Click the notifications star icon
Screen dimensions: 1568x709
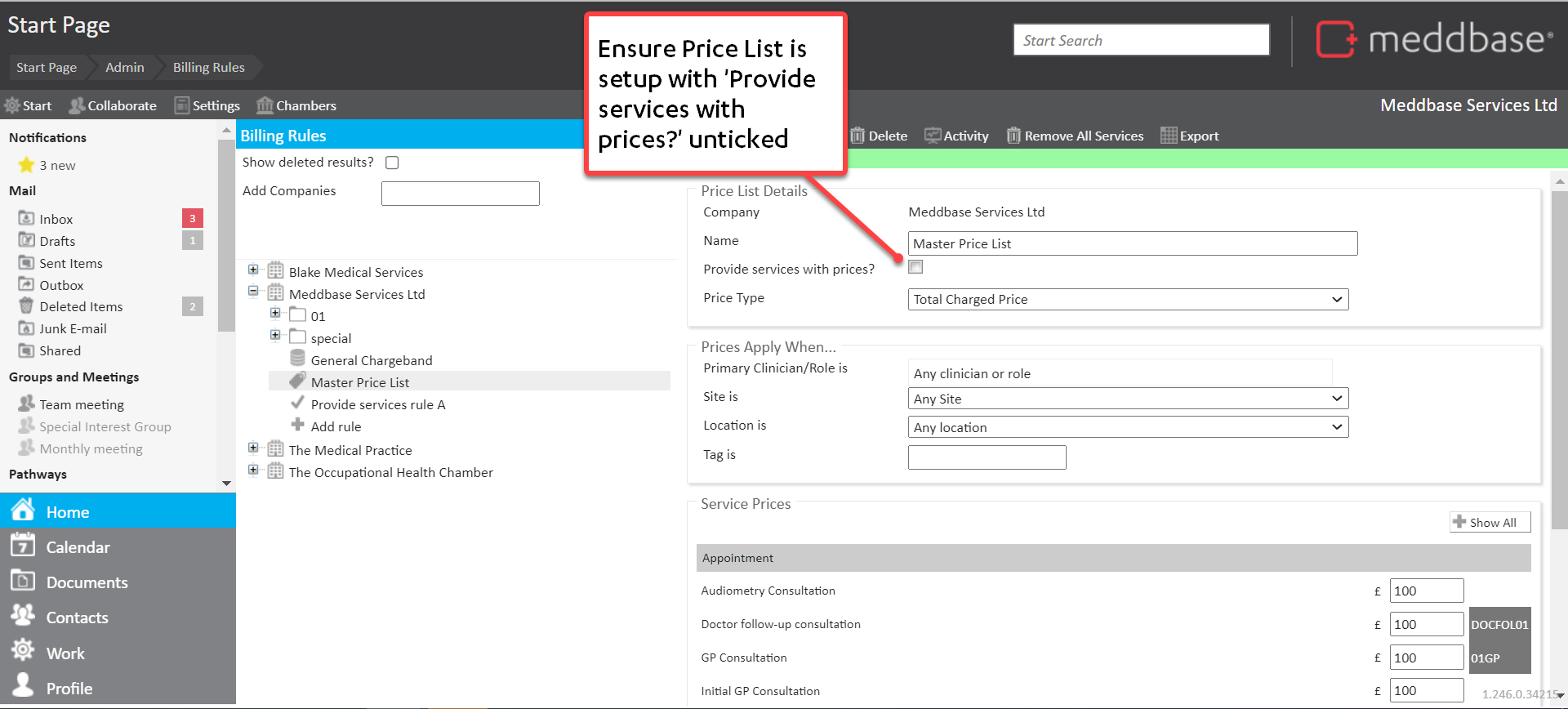click(26, 165)
